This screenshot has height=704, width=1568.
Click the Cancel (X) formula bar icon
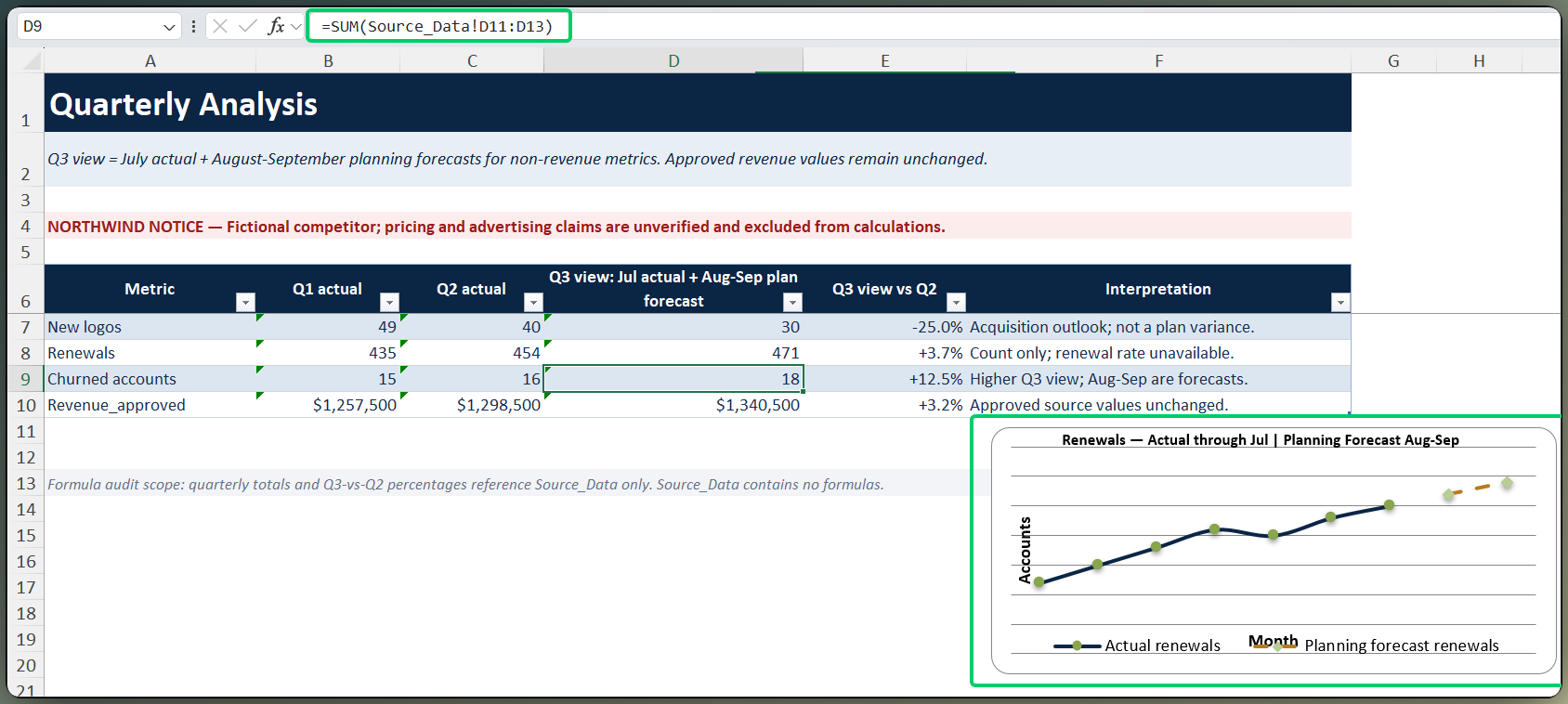pyautogui.click(x=220, y=26)
